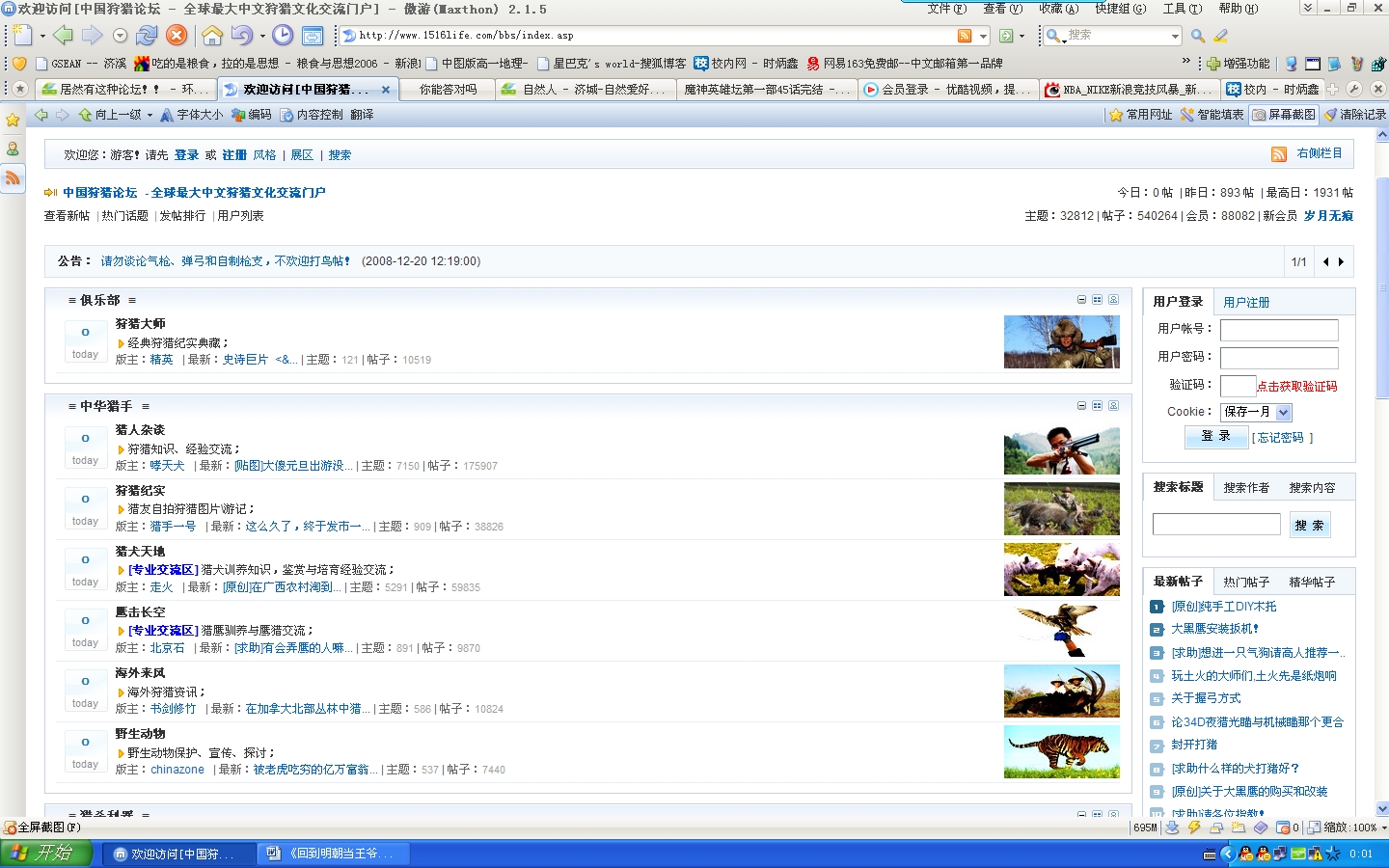Image resolution: width=1389 pixels, height=868 pixels.
Task: Click the Refresh page toolbar icon
Action: pos(147,36)
